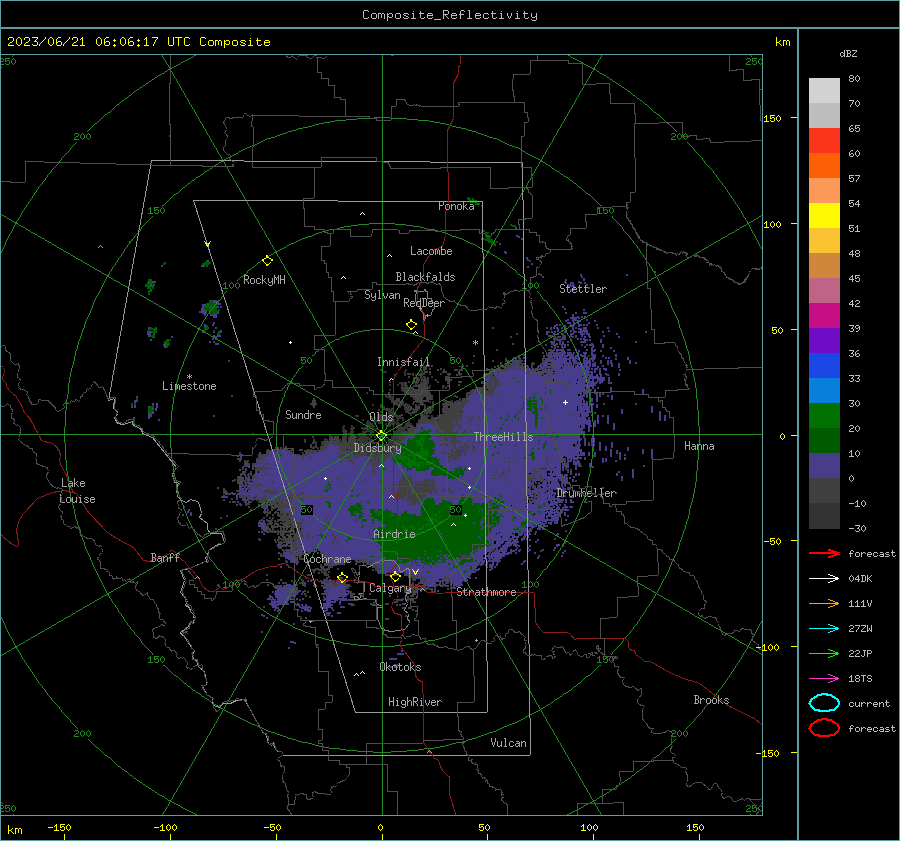Click the yellow diamond marker above RockyMH
Image resolution: width=900 pixels, height=841 pixels.
click(267, 261)
